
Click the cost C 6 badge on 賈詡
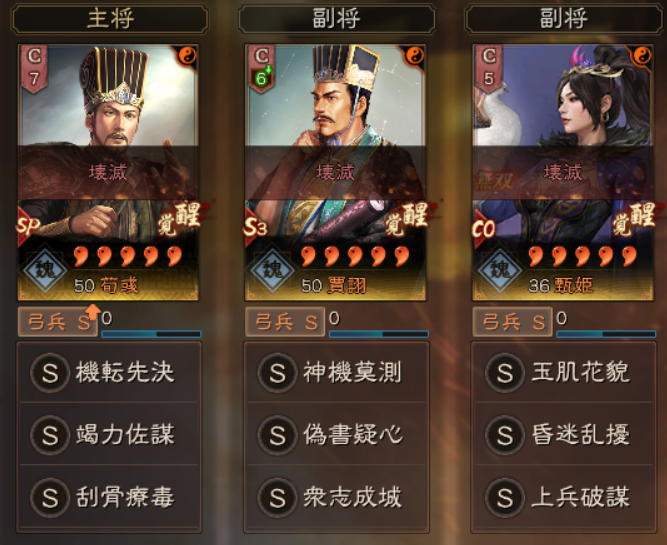[x=262, y=68]
